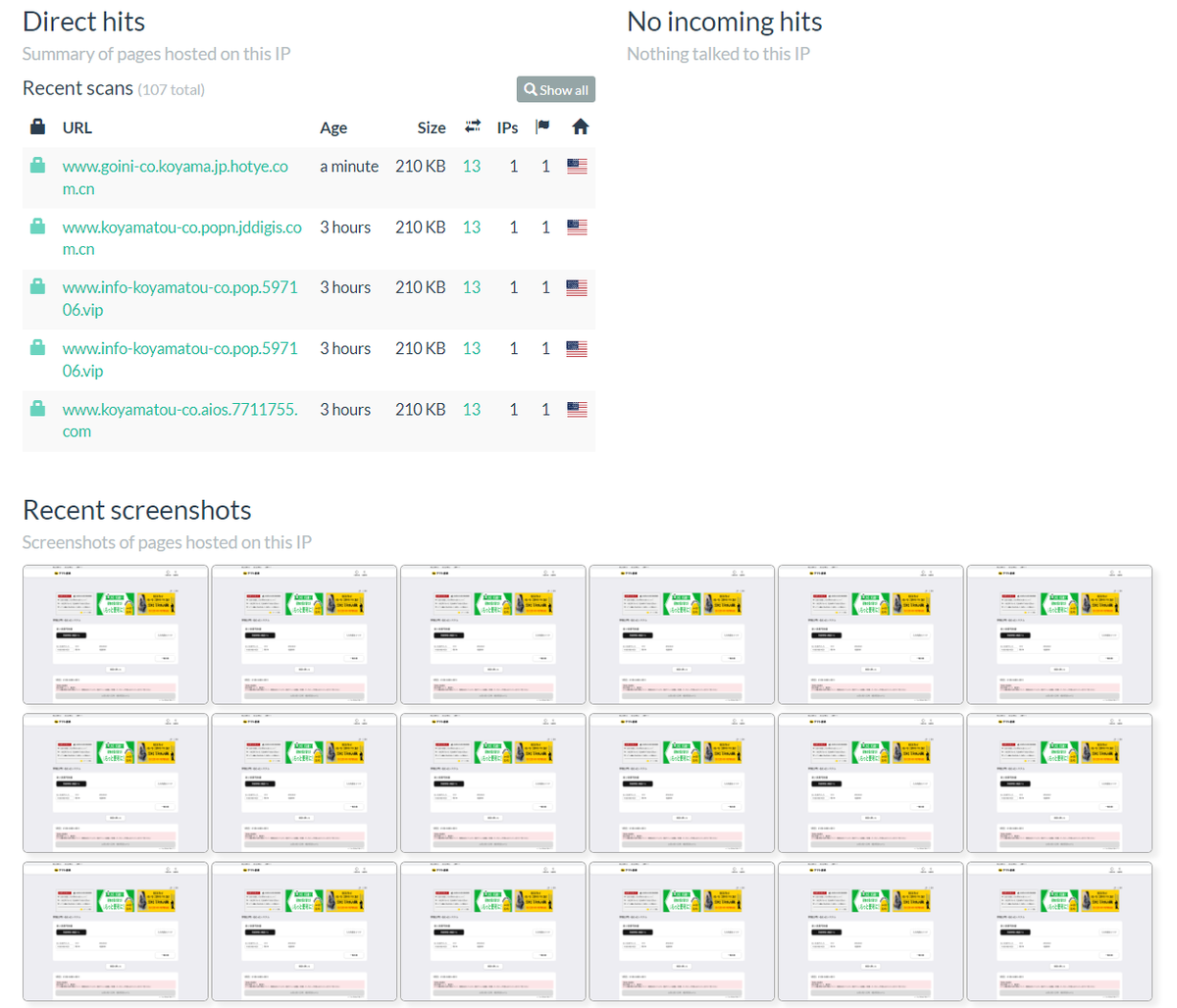Click the 13 requests link in the jddigis.com.cn row
Image resolution: width=1177 pixels, height=1008 pixels.
(x=472, y=227)
